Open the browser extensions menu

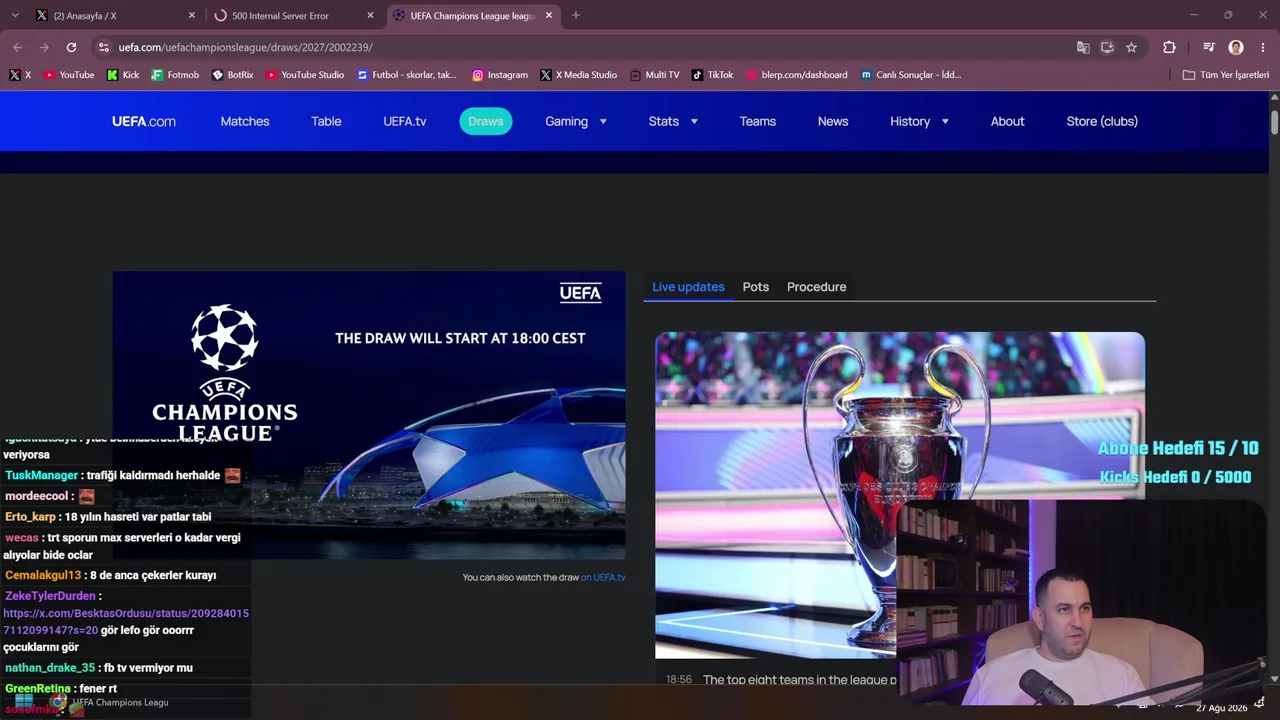(x=1169, y=47)
